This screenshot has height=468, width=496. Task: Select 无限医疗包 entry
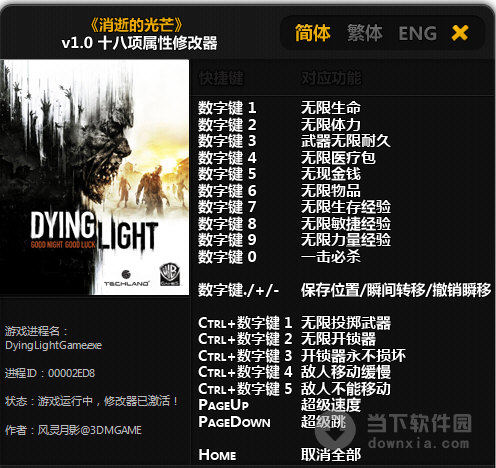[338, 158]
